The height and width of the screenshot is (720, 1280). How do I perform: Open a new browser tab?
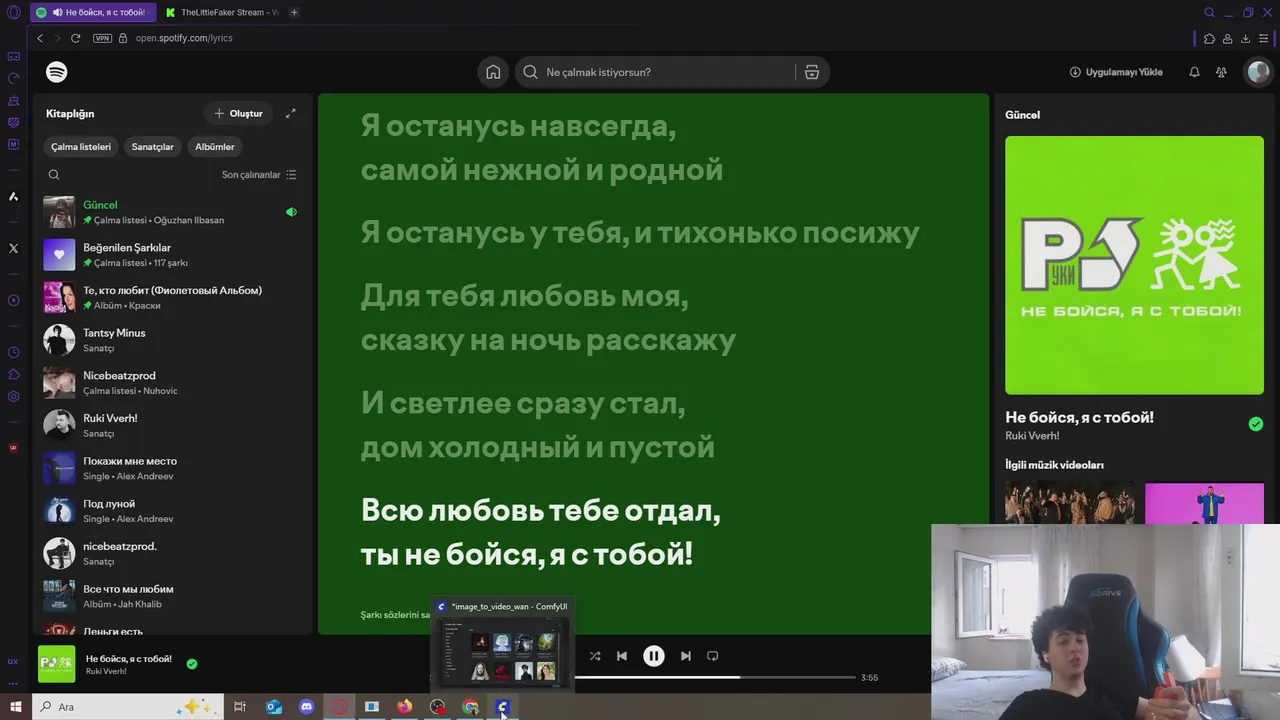click(294, 12)
